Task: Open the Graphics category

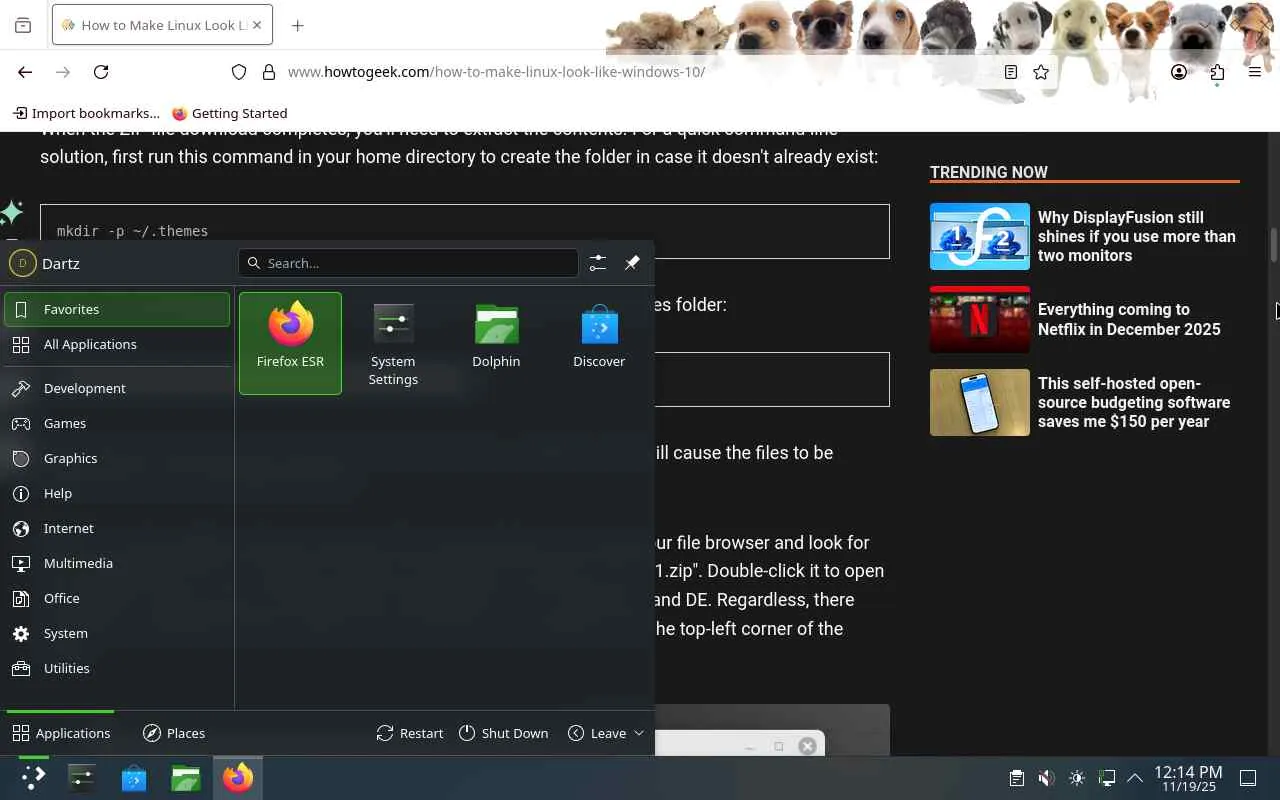Action: tap(117, 458)
